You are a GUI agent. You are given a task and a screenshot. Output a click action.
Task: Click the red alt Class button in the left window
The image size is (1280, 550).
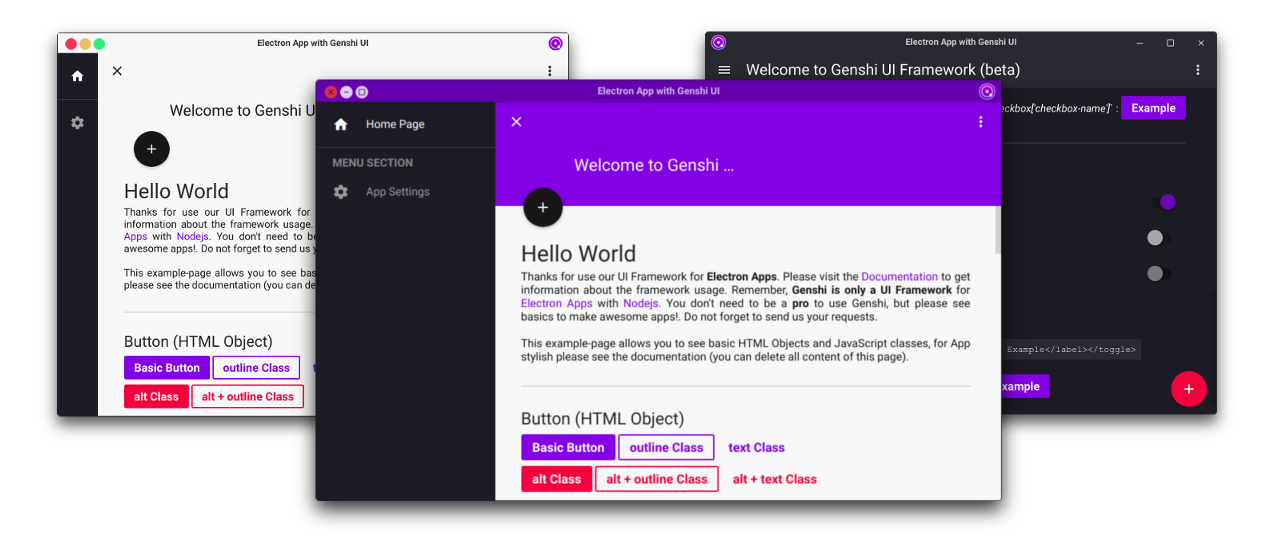(x=156, y=397)
